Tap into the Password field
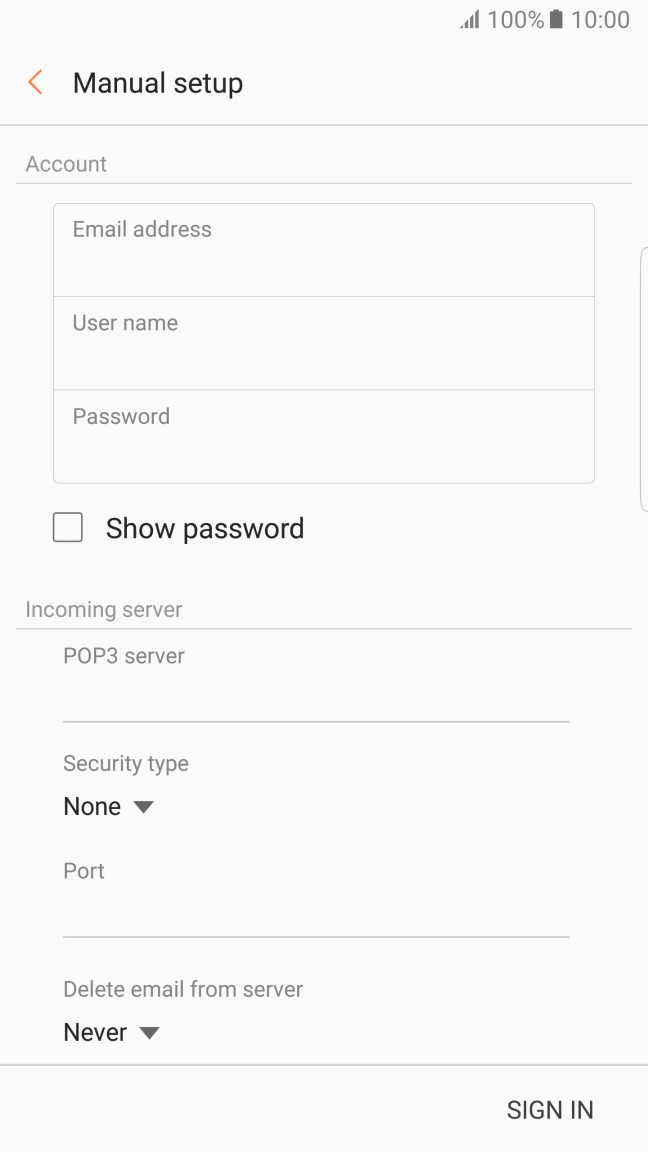648x1152 pixels. click(x=324, y=436)
